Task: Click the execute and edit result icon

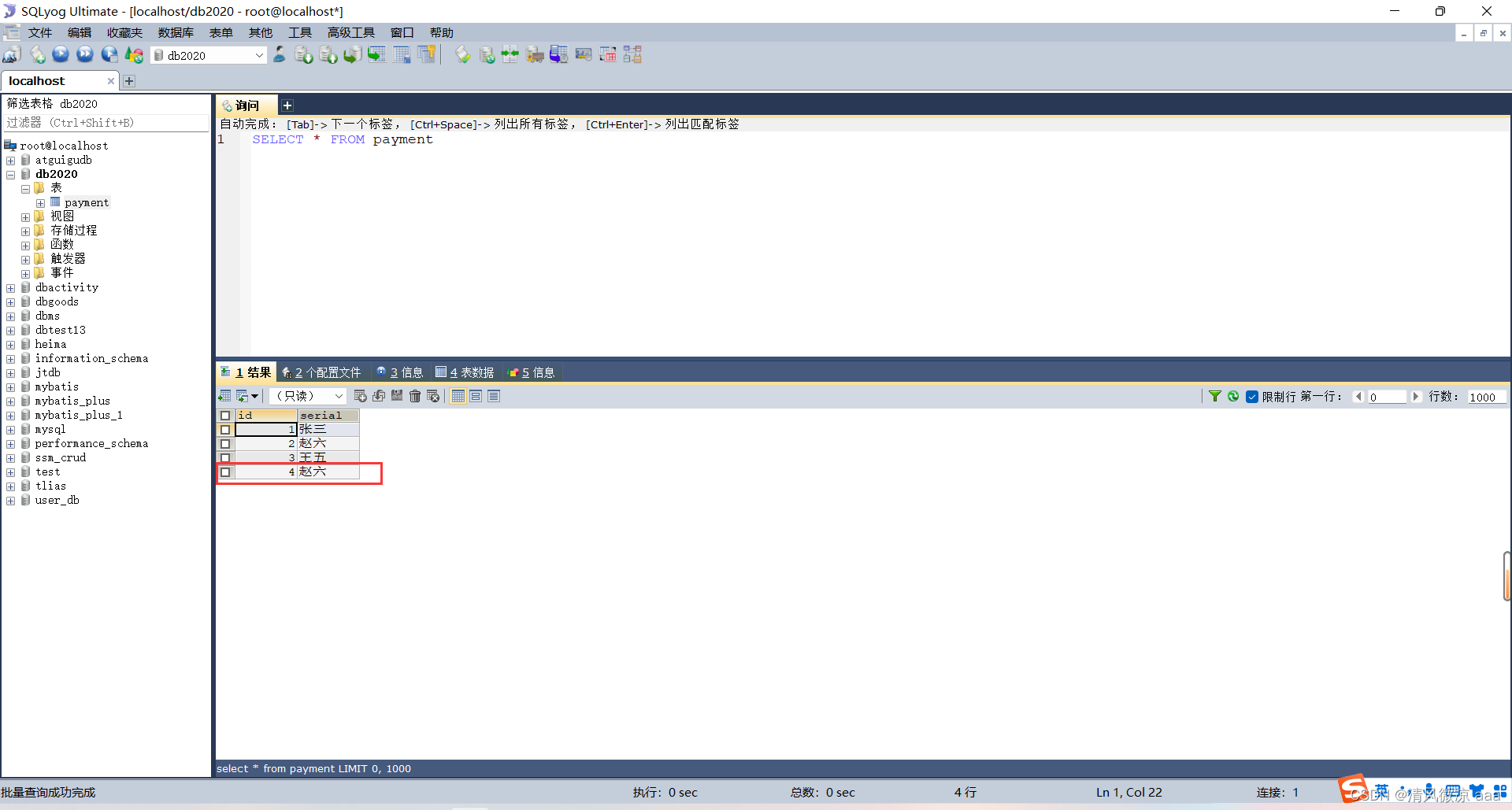Action: pyautogui.click(x=109, y=54)
